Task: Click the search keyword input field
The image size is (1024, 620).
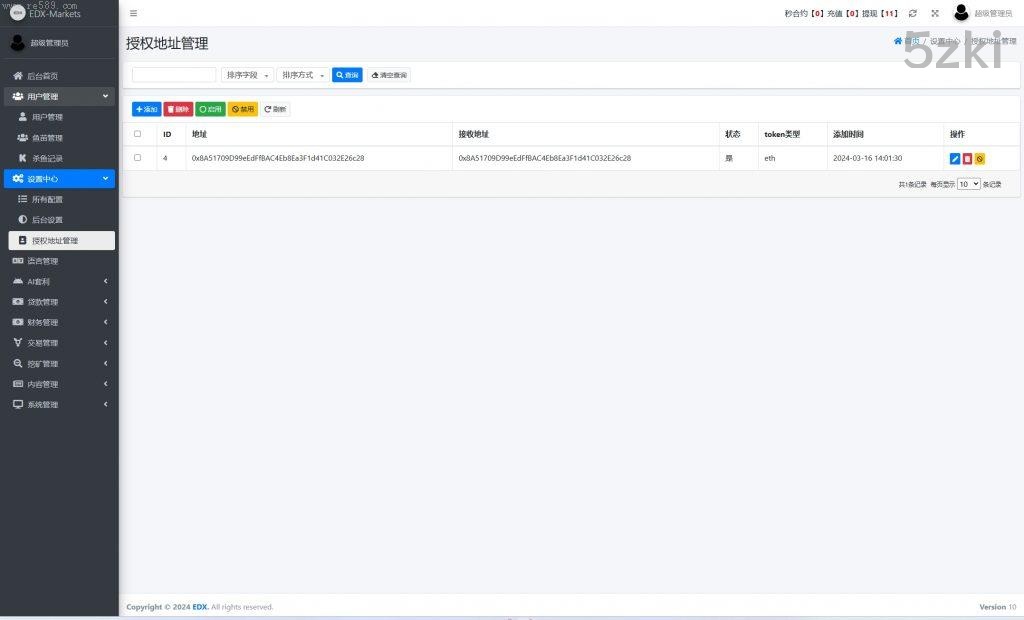Action: click(174, 75)
